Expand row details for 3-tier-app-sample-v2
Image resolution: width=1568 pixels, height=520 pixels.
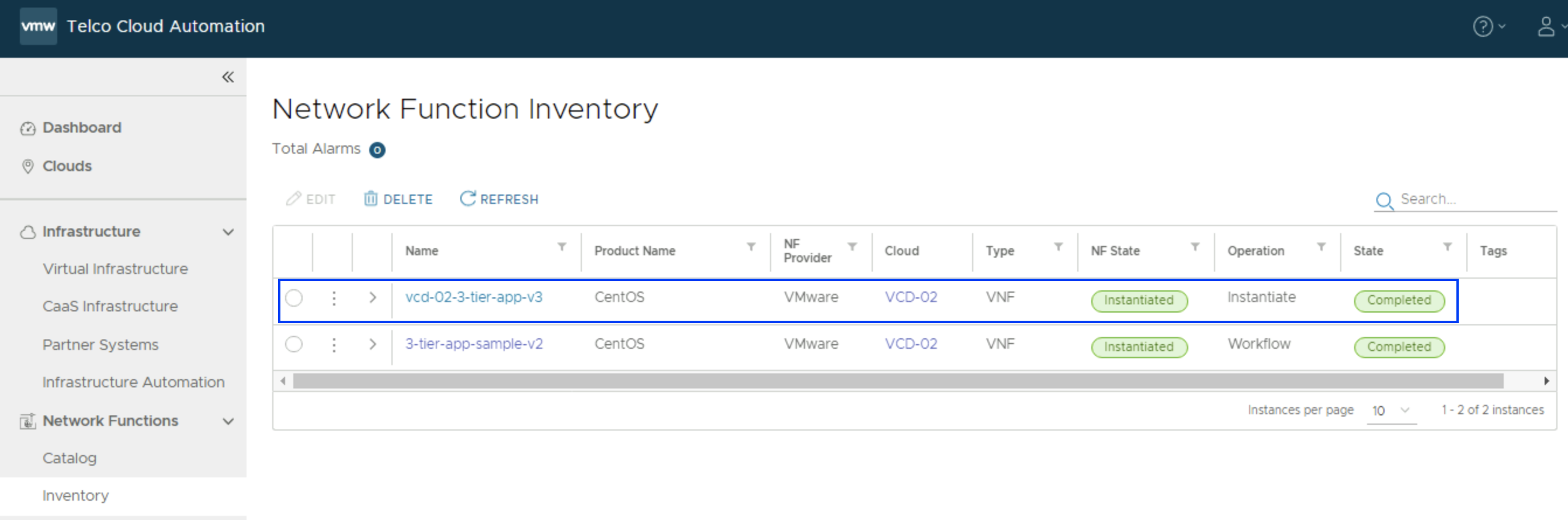coord(373,345)
